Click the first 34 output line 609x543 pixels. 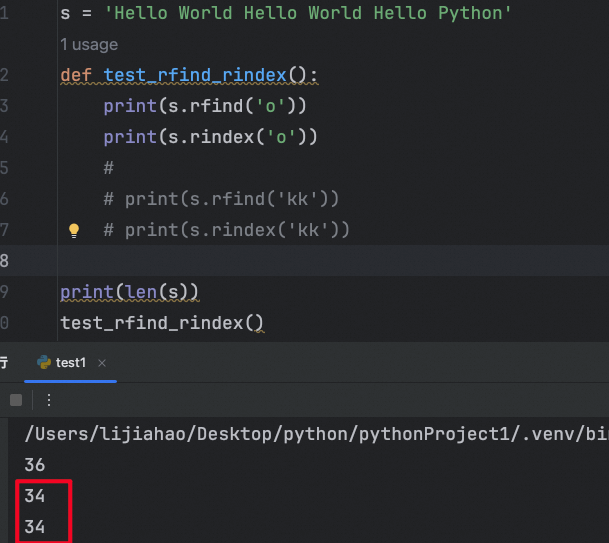[x=35, y=496]
